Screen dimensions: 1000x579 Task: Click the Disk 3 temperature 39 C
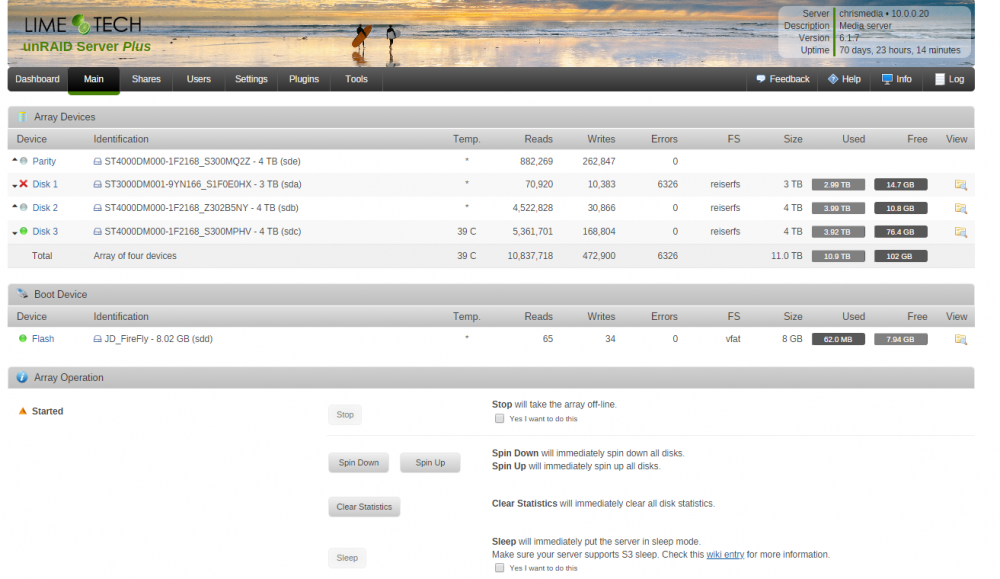467,231
